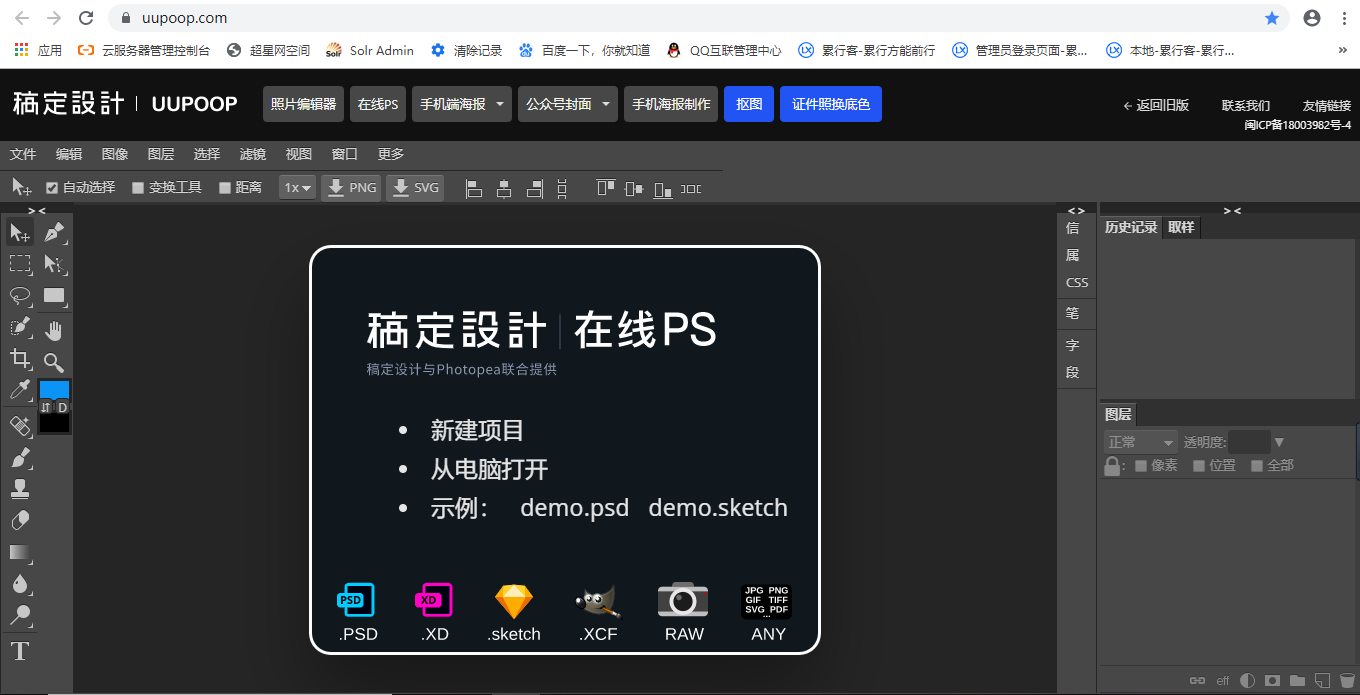Screen dimensions: 1360x695
Task: Activate the Type text tool
Action: 20,652
